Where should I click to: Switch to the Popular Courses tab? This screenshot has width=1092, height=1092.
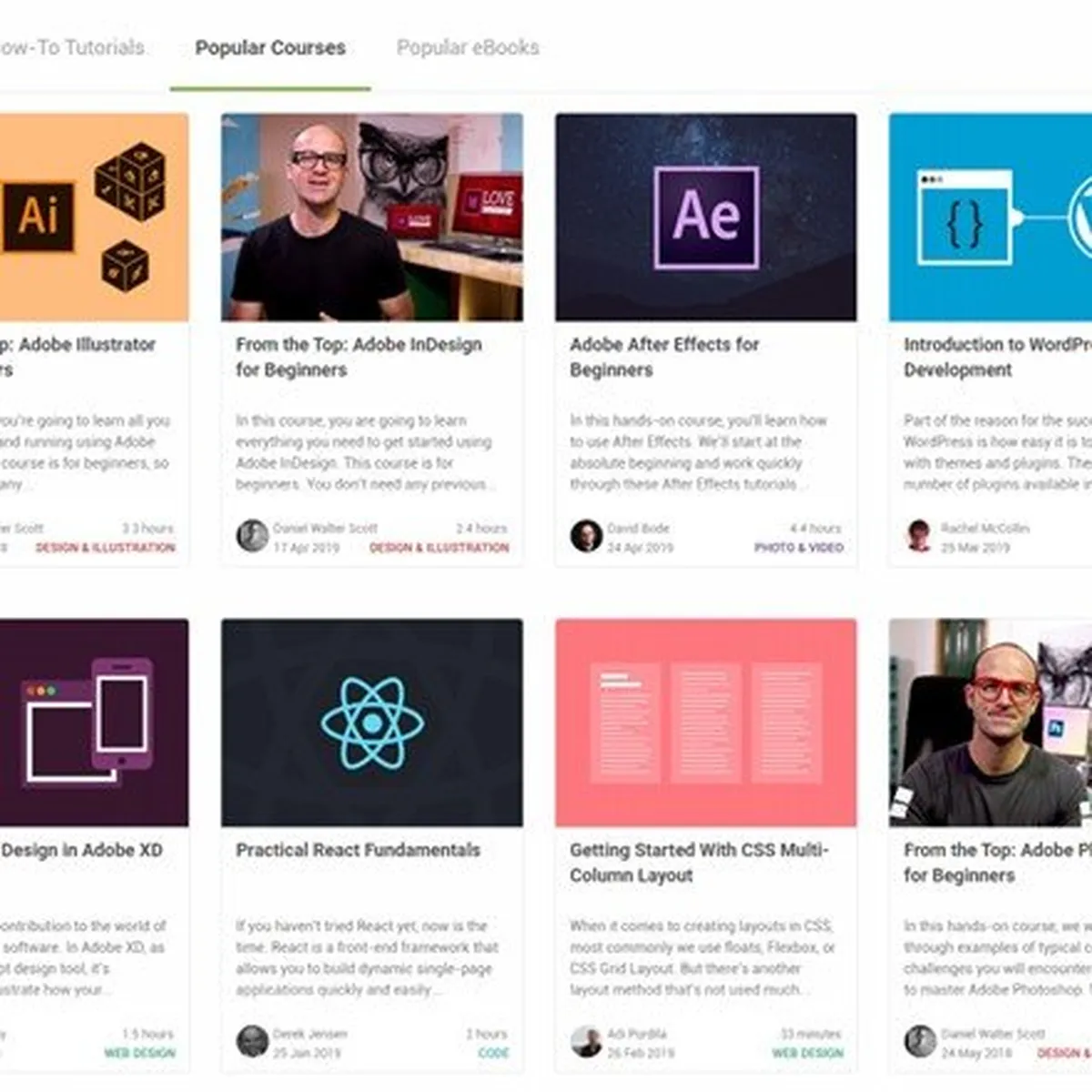pyautogui.click(x=270, y=47)
